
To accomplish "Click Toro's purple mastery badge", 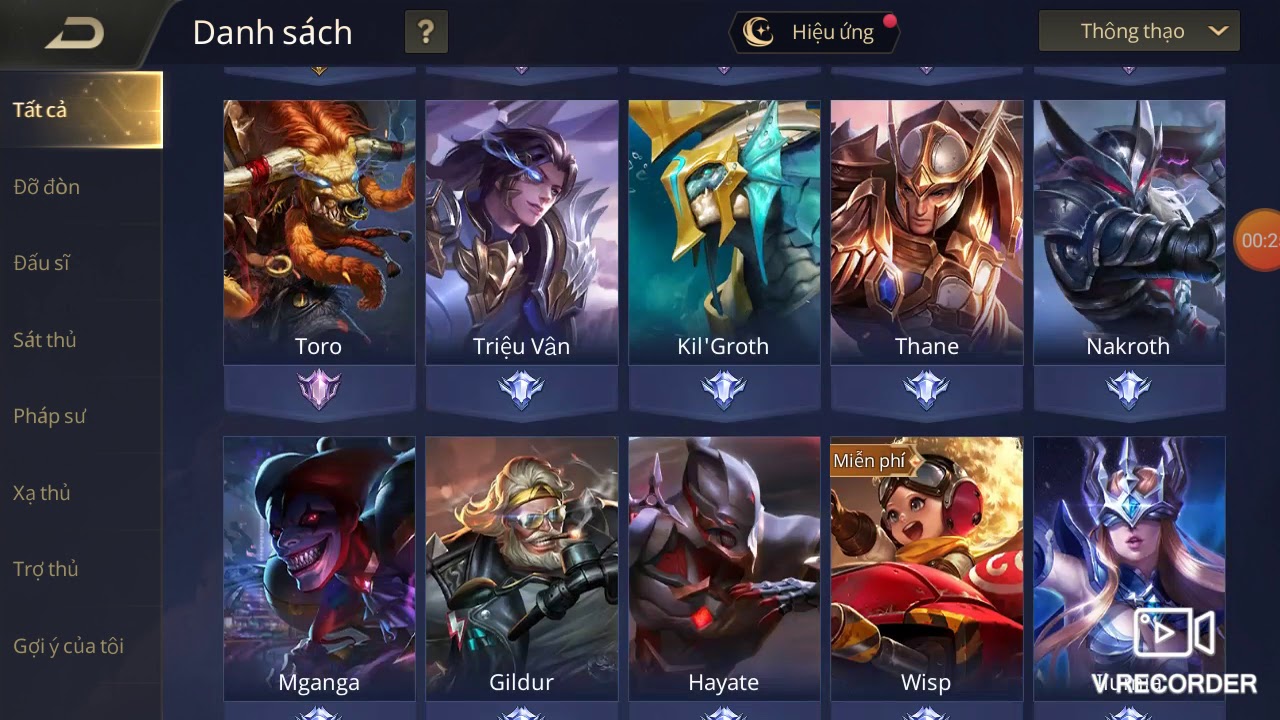I will click(x=319, y=389).
